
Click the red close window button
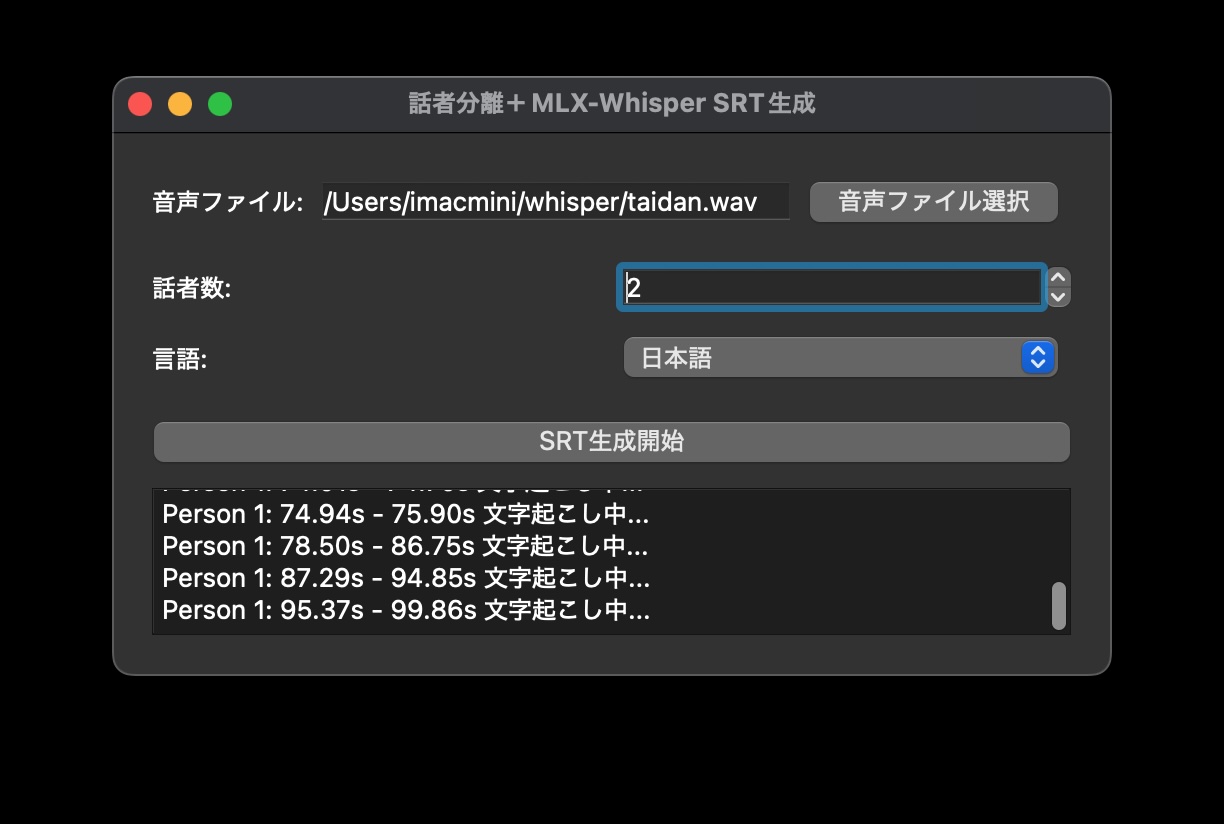pos(140,104)
